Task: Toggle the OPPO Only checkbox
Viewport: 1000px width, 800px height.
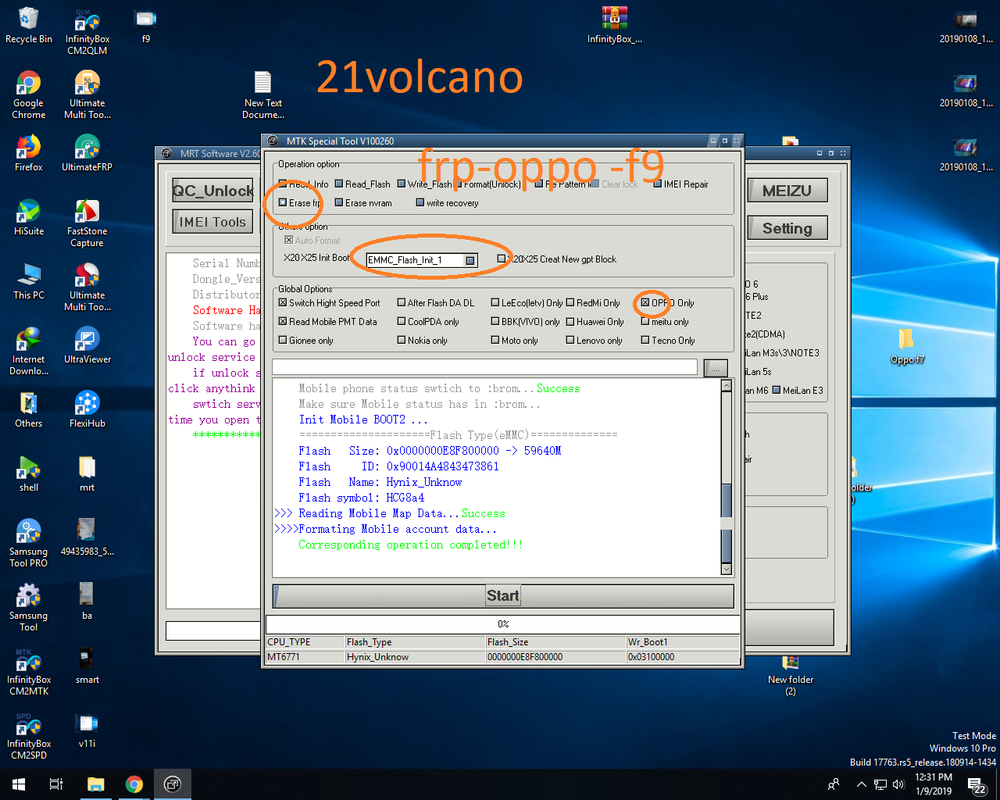Action: tap(645, 302)
